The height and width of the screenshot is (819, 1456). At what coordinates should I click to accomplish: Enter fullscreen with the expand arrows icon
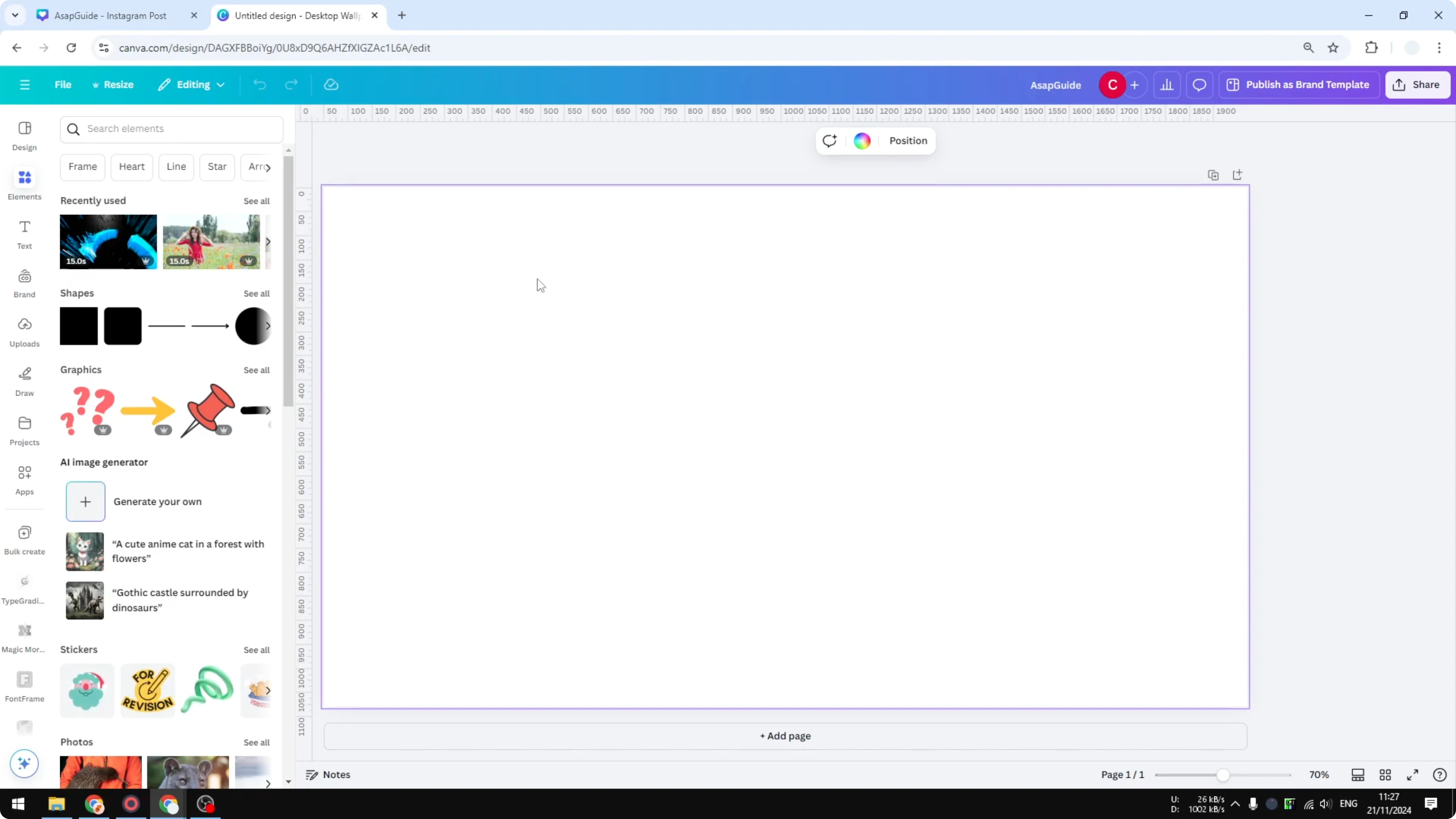pyautogui.click(x=1412, y=775)
